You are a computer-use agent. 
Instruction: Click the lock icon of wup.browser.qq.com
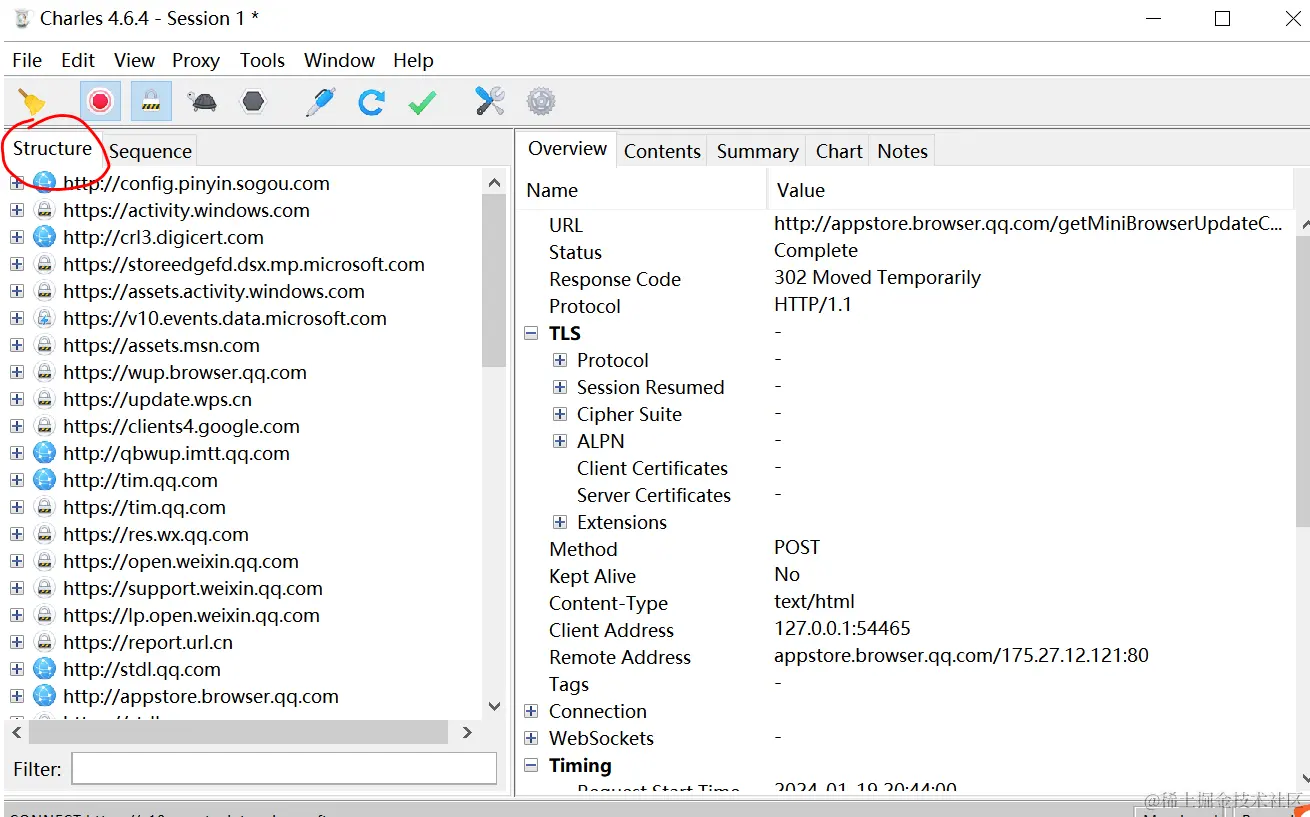pyautogui.click(x=44, y=372)
